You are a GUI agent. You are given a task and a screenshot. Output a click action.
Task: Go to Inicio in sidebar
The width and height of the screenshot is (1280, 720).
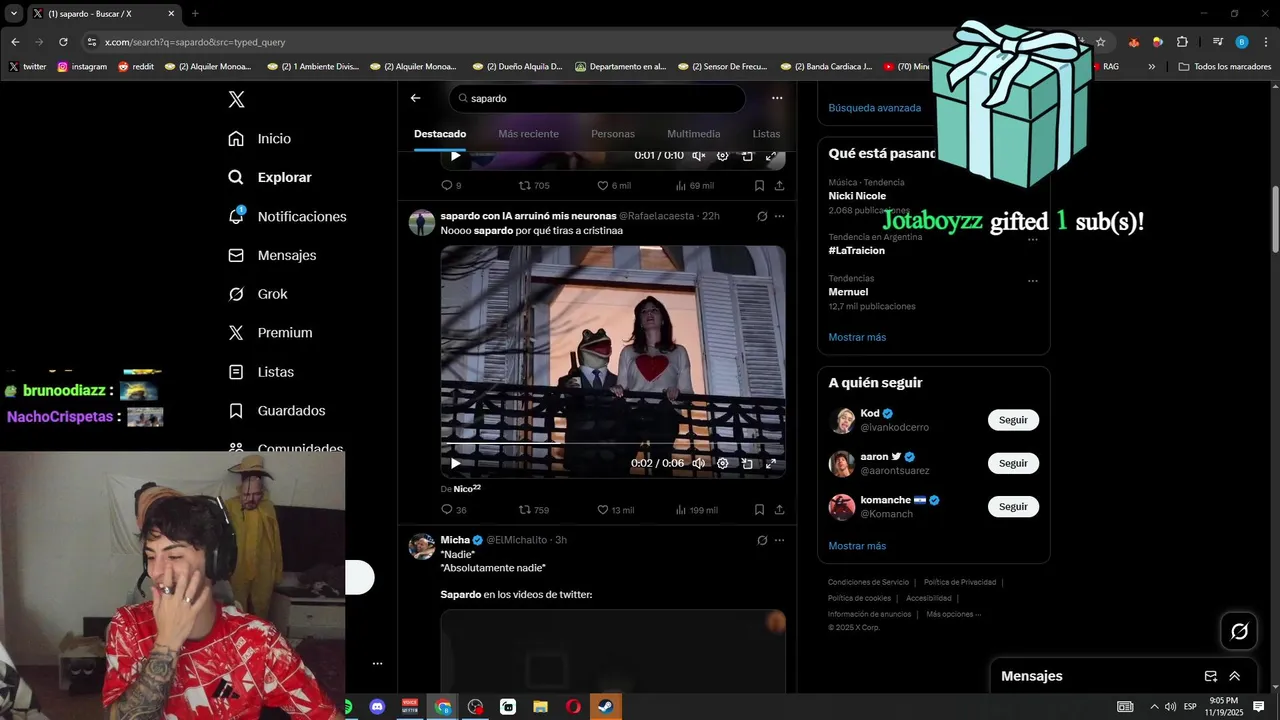(x=259, y=138)
